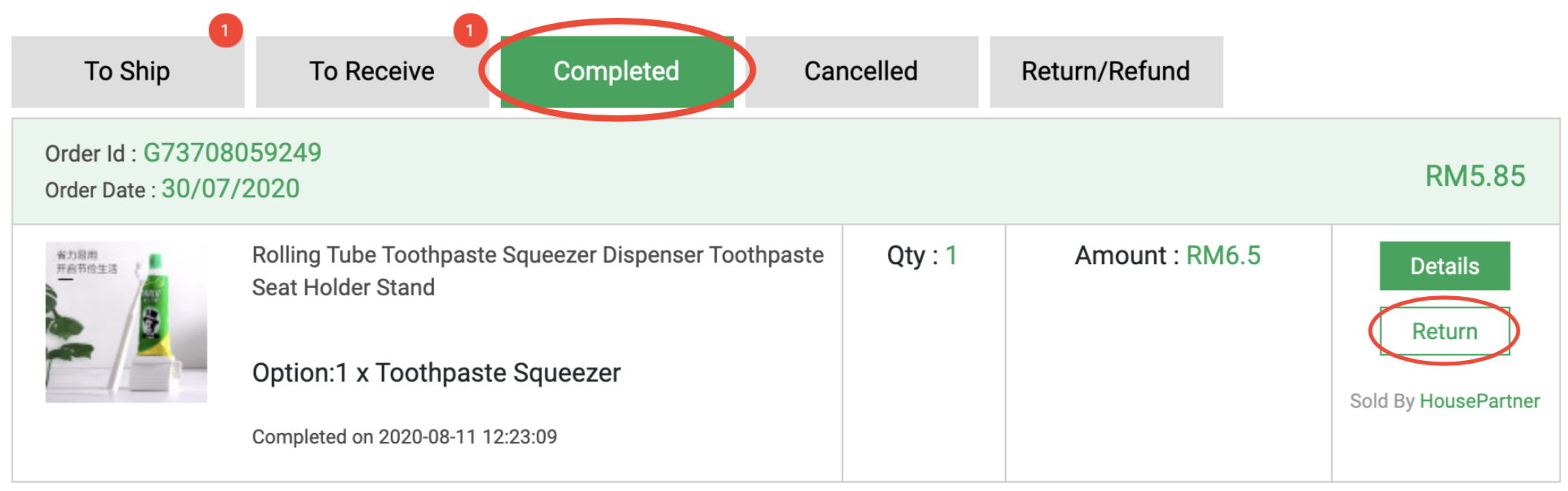Switch to the To Receive tab
The image size is (1568, 491).
(372, 72)
